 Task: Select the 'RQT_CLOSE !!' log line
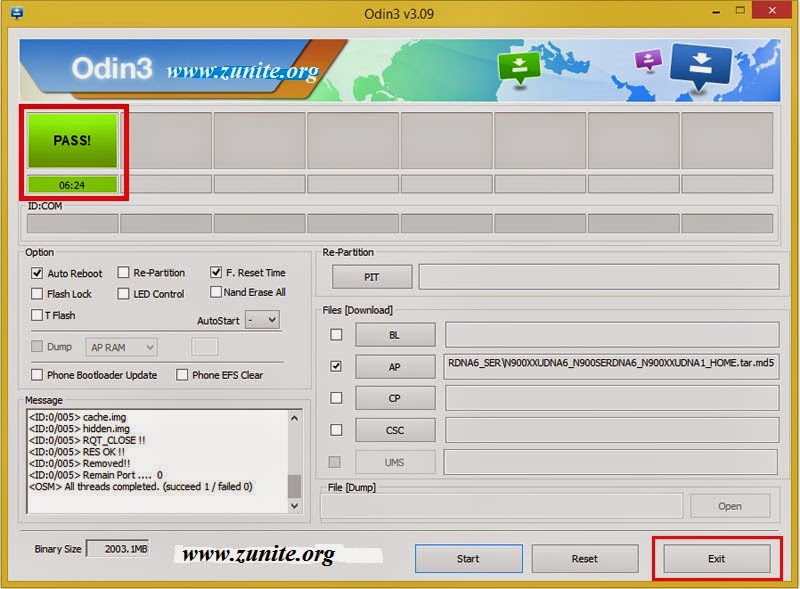[x=87, y=440]
